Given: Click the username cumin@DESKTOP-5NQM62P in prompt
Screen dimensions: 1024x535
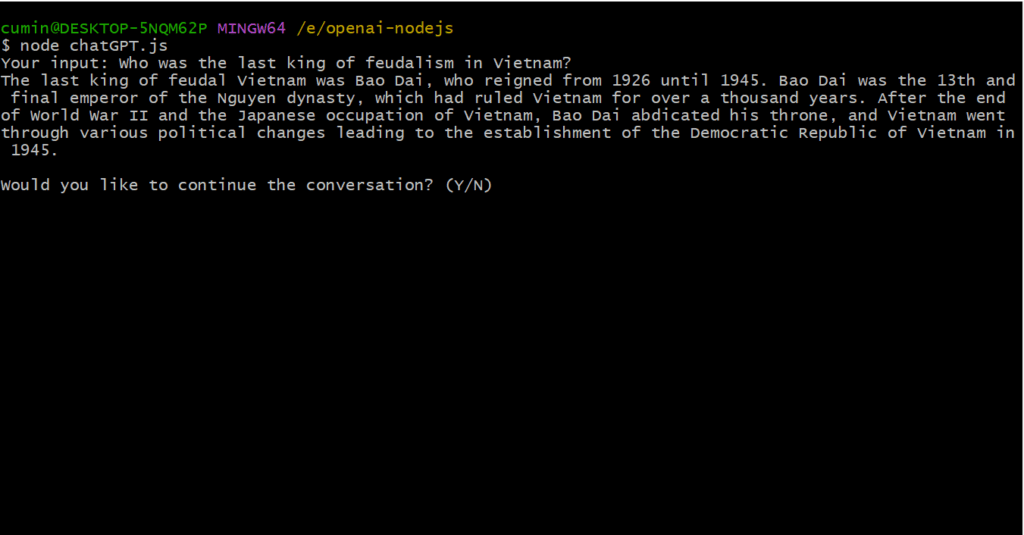Looking at the screenshot, I should tap(104, 28).
